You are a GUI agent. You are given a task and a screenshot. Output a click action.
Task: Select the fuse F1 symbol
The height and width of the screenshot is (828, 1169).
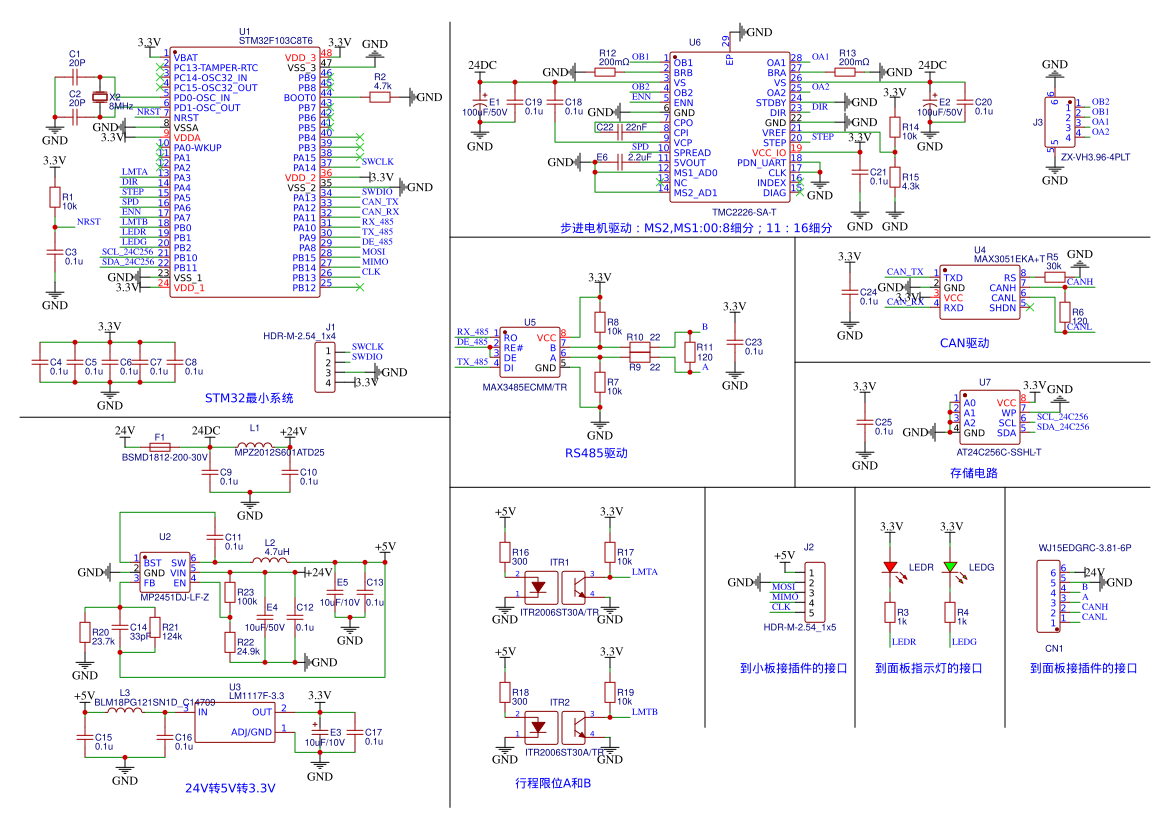coord(160,447)
